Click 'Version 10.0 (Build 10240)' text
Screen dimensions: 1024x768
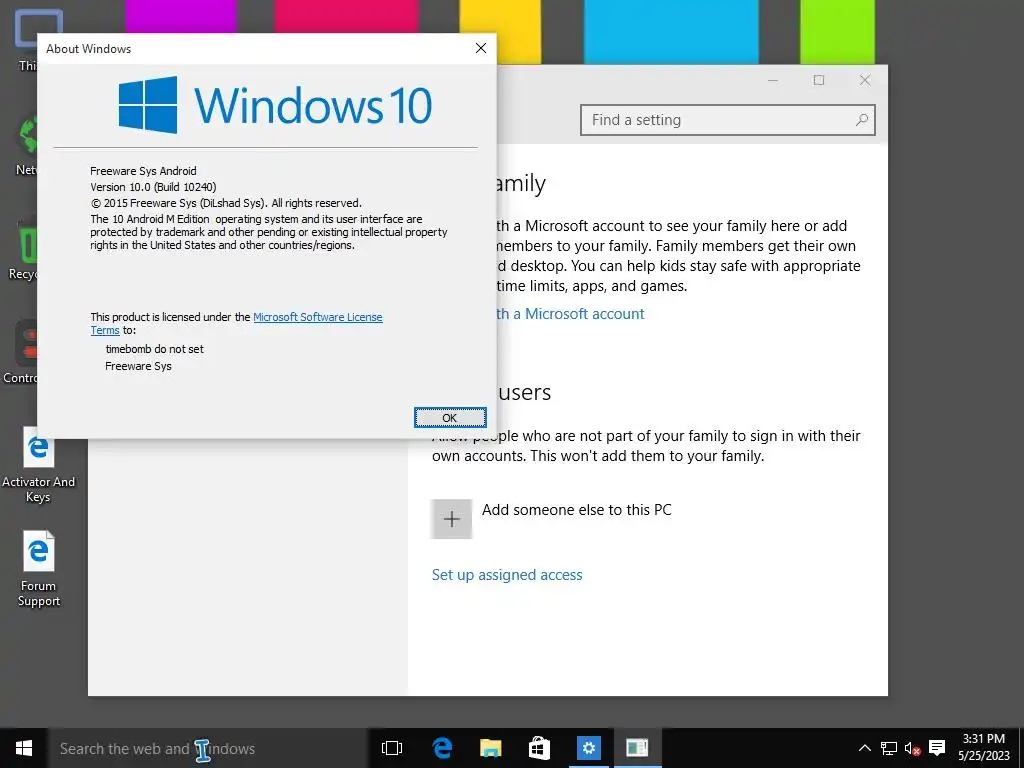(x=153, y=187)
